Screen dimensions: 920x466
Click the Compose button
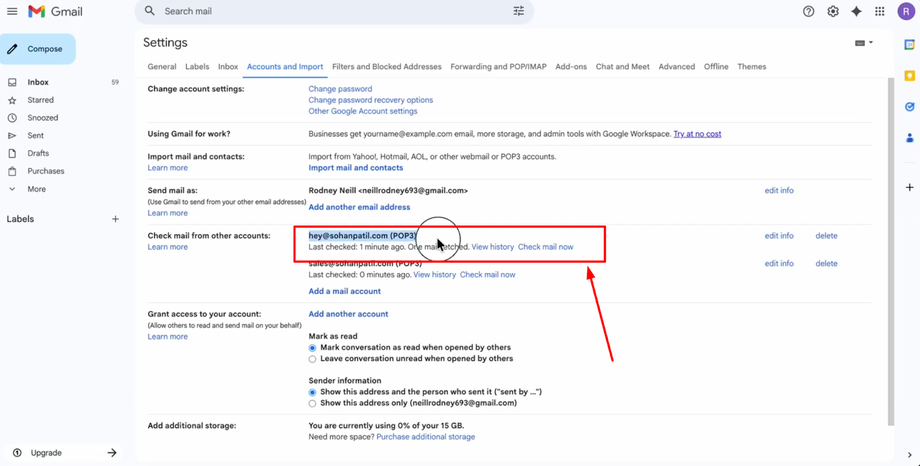(x=38, y=49)
